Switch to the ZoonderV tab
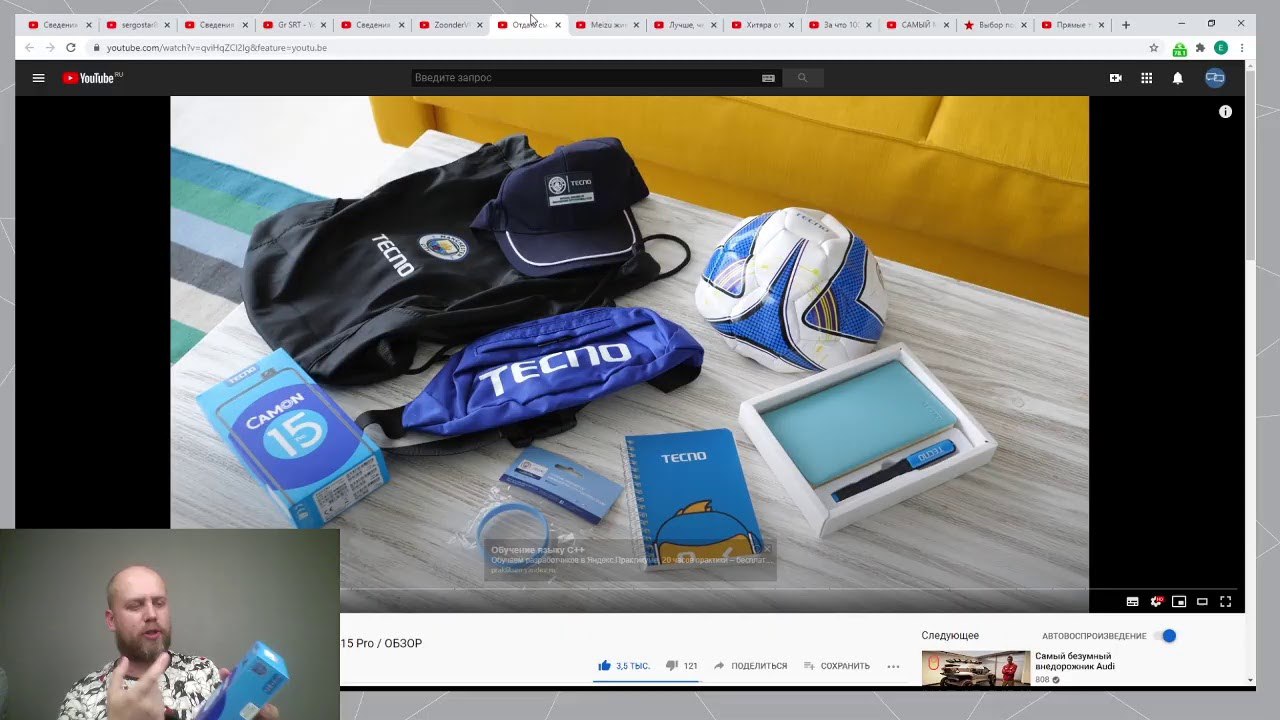This screenshot has width=1280, height=720. (449, 24)
